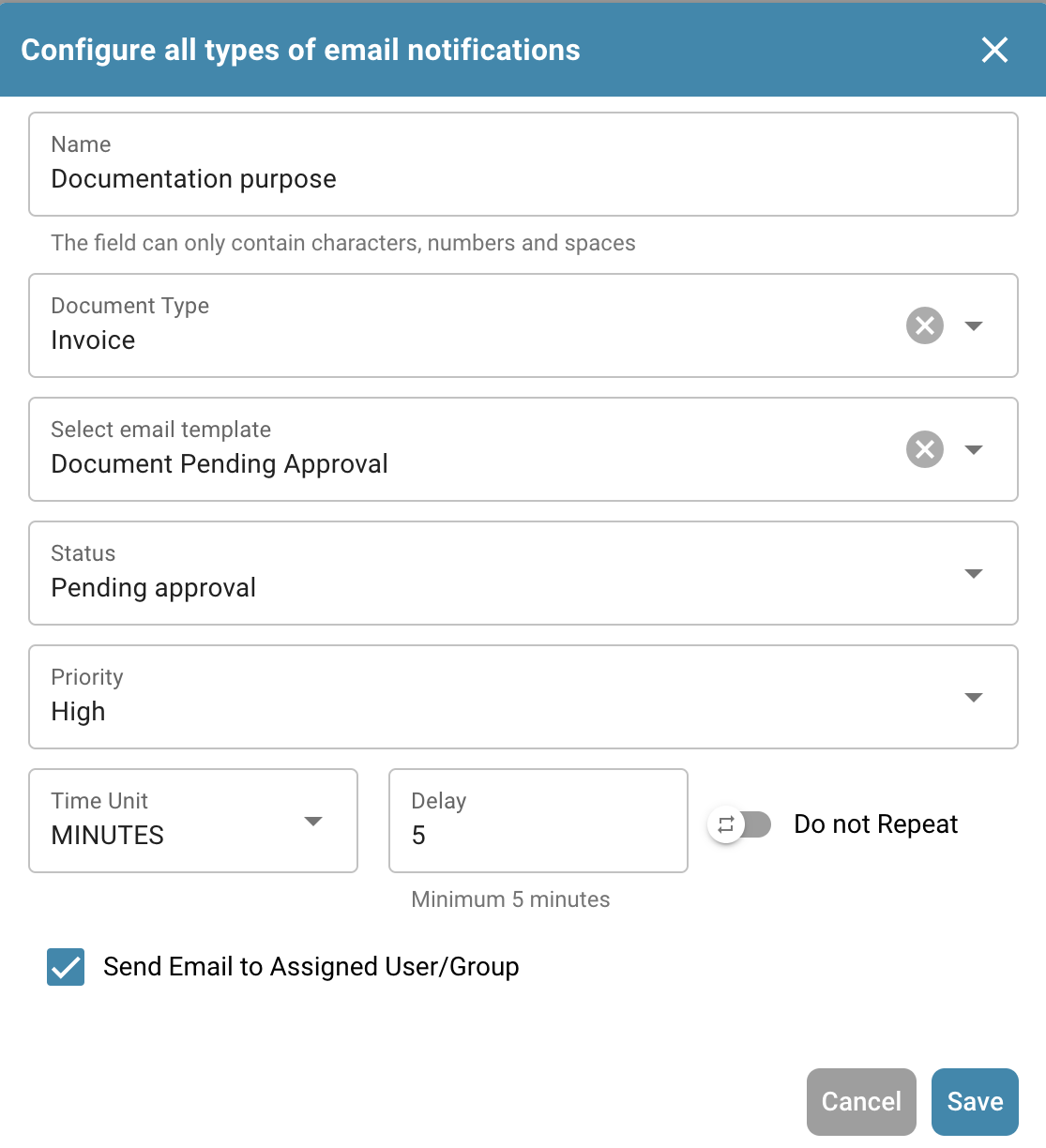Toggle the repeat notification switch

coord(739,824)
